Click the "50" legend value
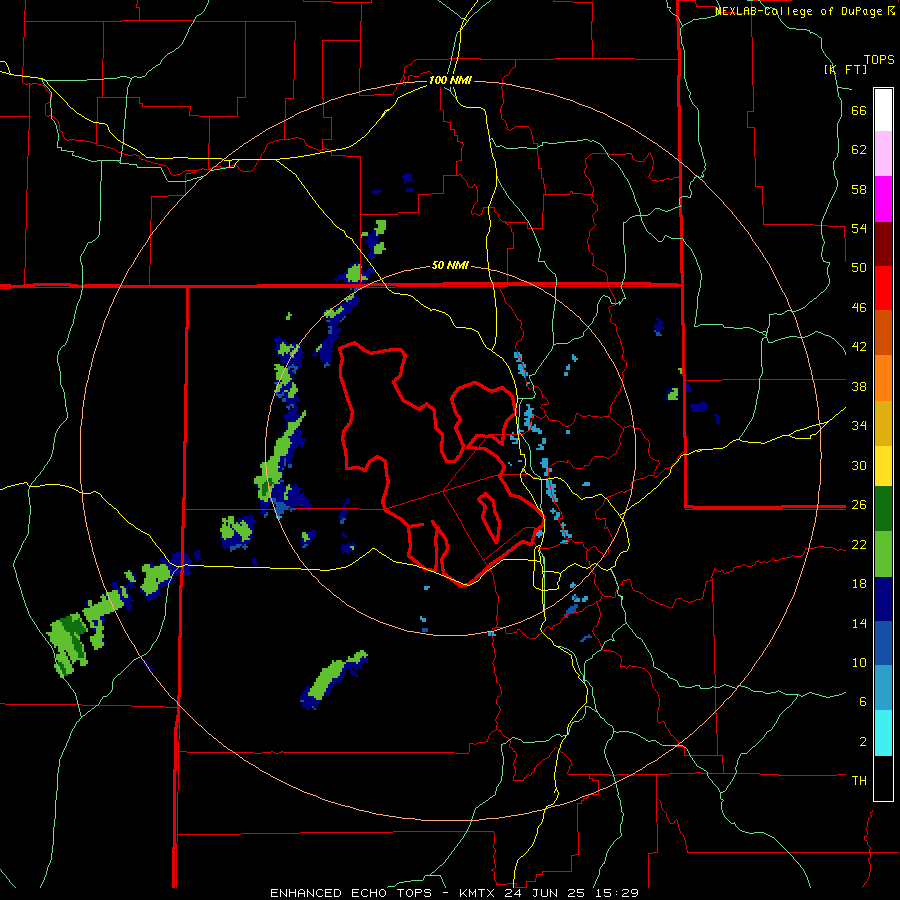Viewport: 900px width, 900px height. coord(859,268)
